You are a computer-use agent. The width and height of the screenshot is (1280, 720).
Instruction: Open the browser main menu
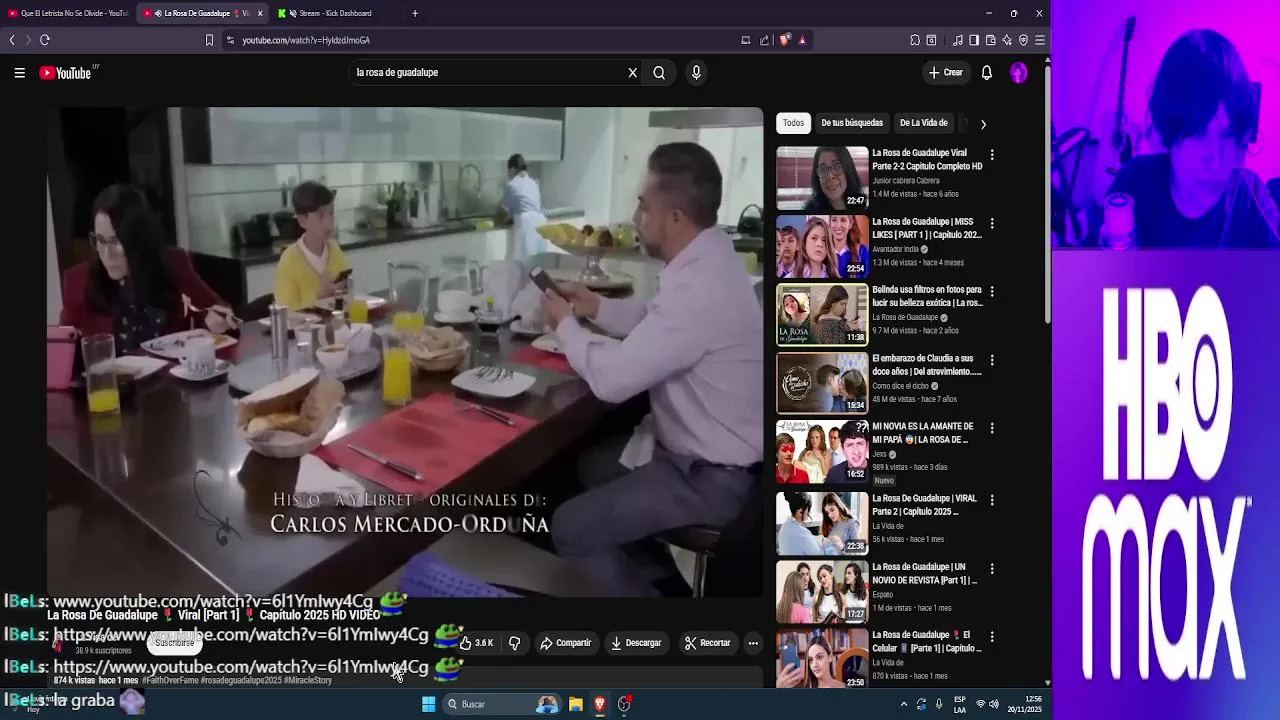pyautogui.click(x=1040, y=40)
